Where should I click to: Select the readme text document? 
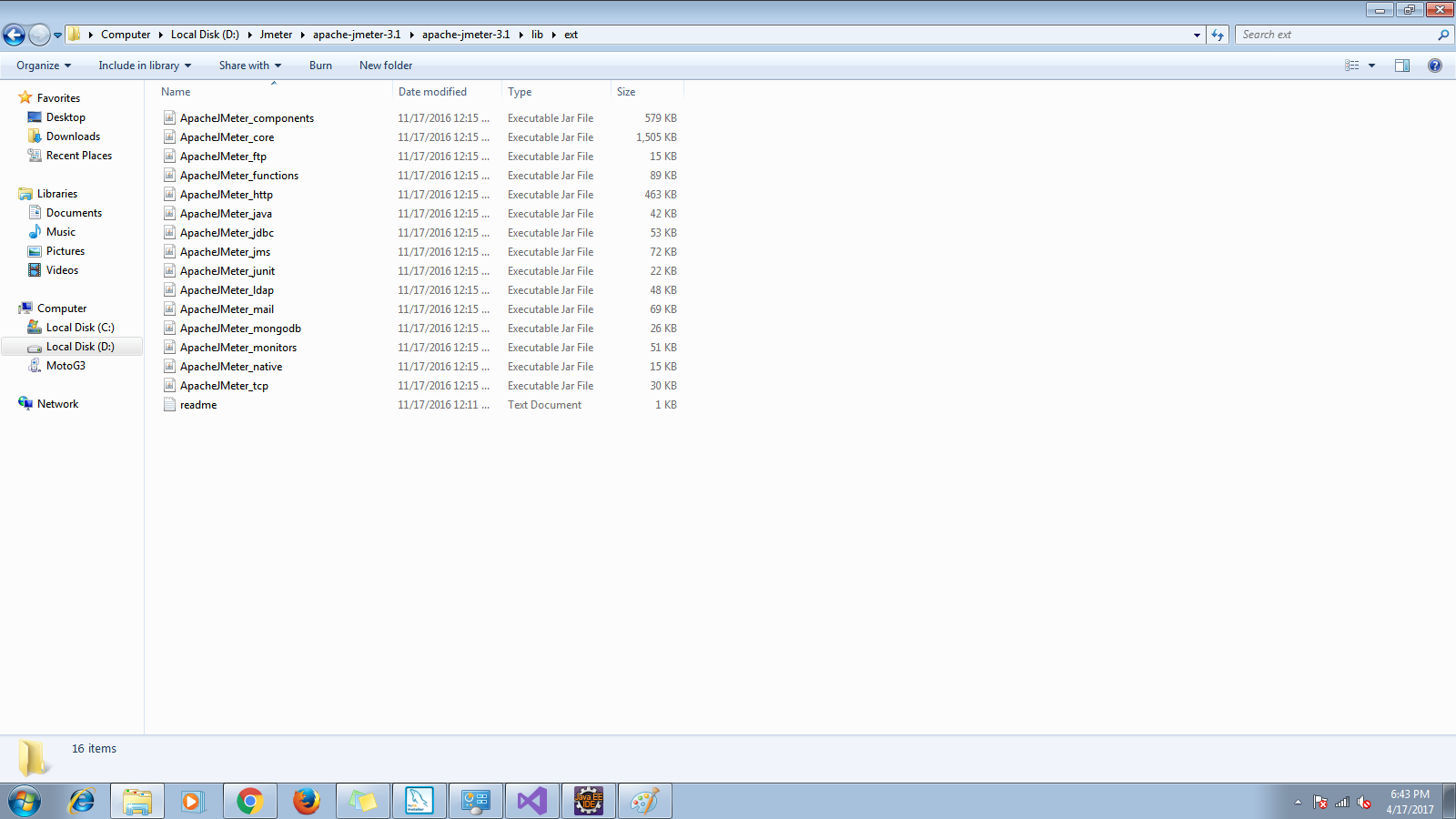click(x=198, y=405)
